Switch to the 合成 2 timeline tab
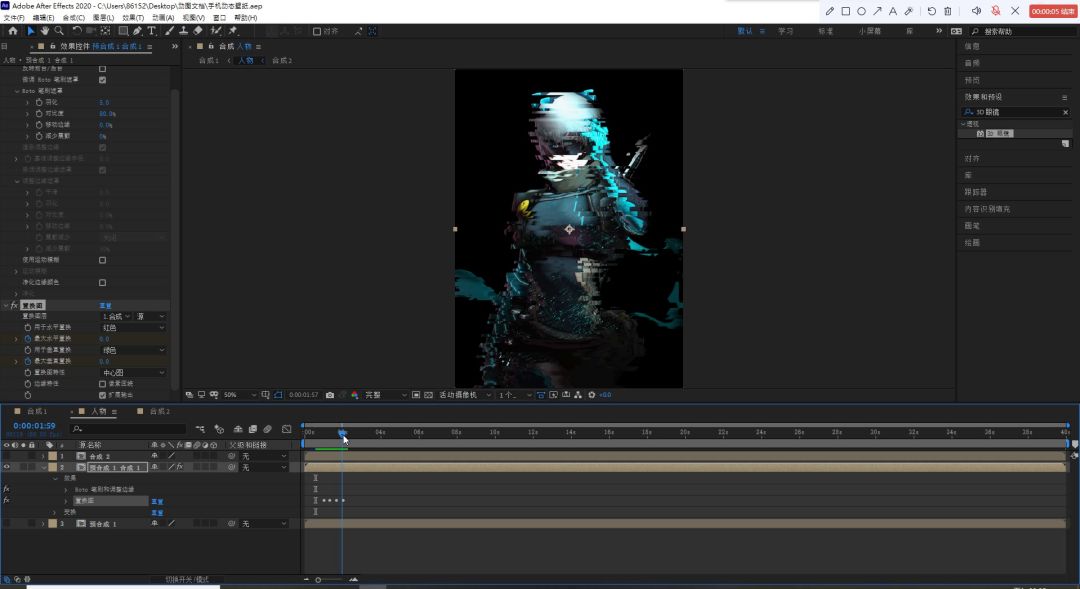This screenshot has width=1080, height=589. [160, 411]
